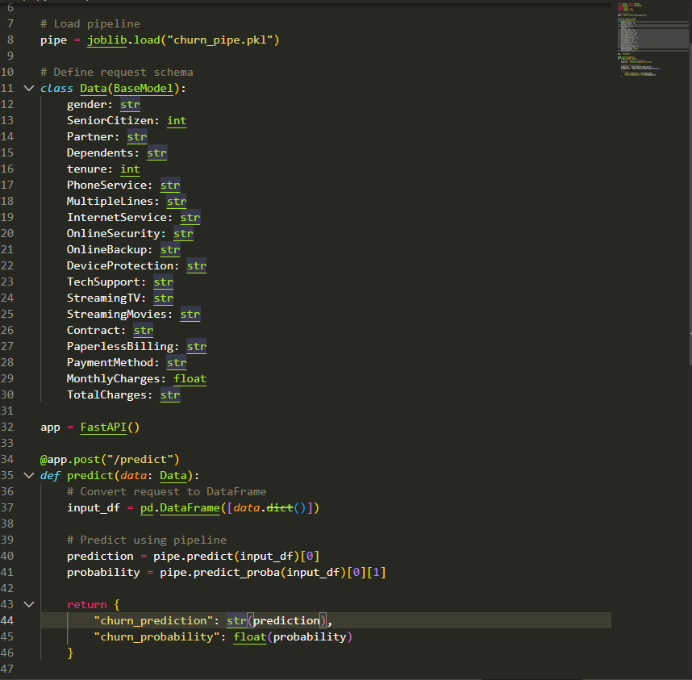Click the pipe.predict call on line 40
Image resolution: width=692 pixels, height=680 pixels.
tap(193, 556)
